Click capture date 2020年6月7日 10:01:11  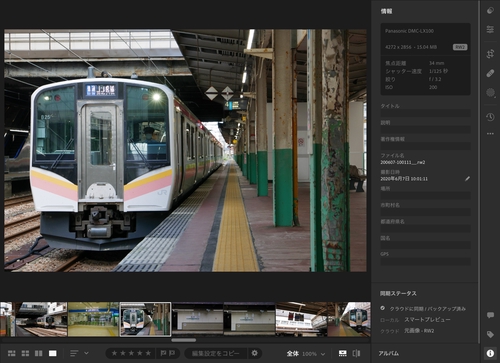[404, 179]
